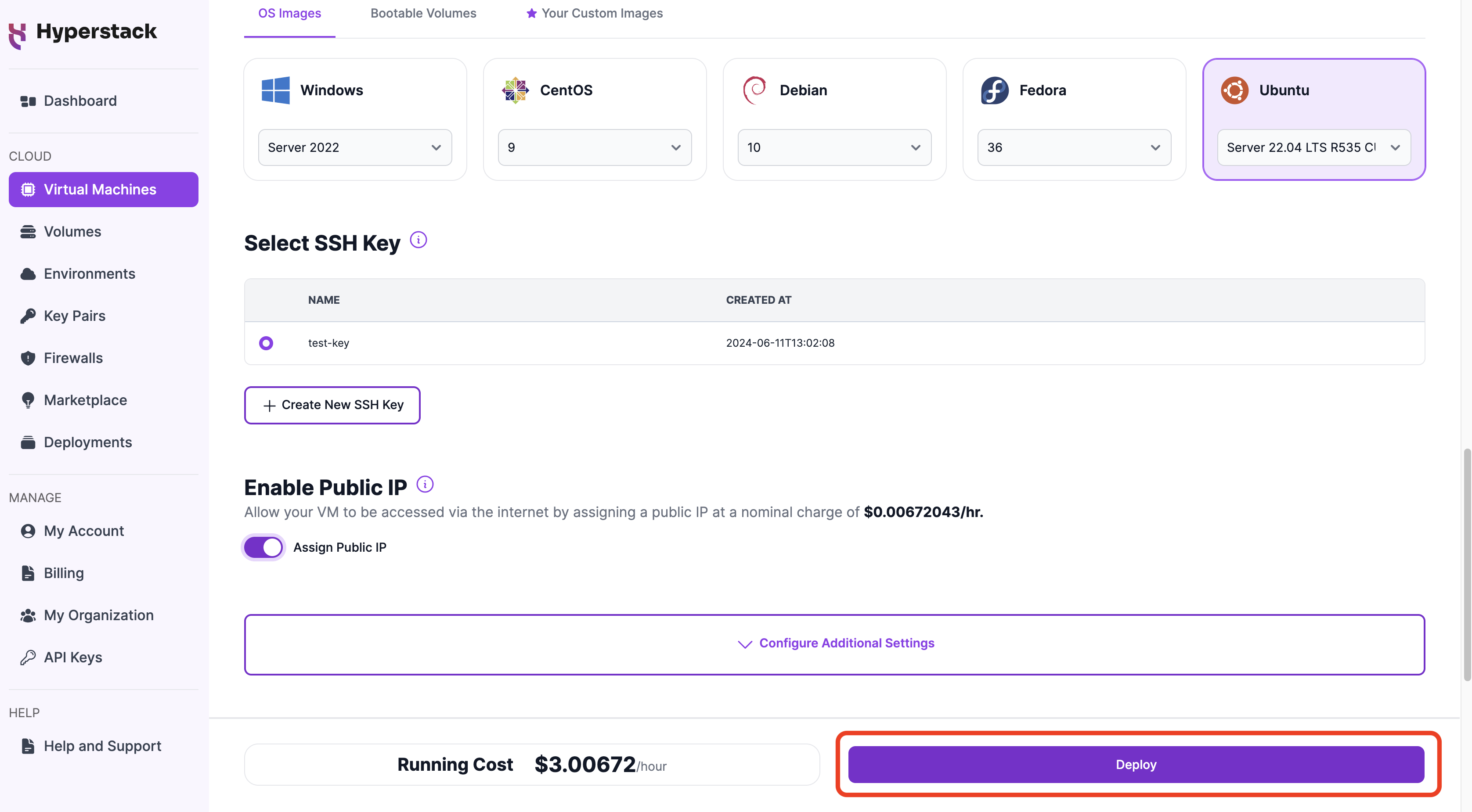The height and width of the screenshot is (812, 1472).
Task: Click the My Account person icon
Action: pyautogui.click(x=28, y=531)
